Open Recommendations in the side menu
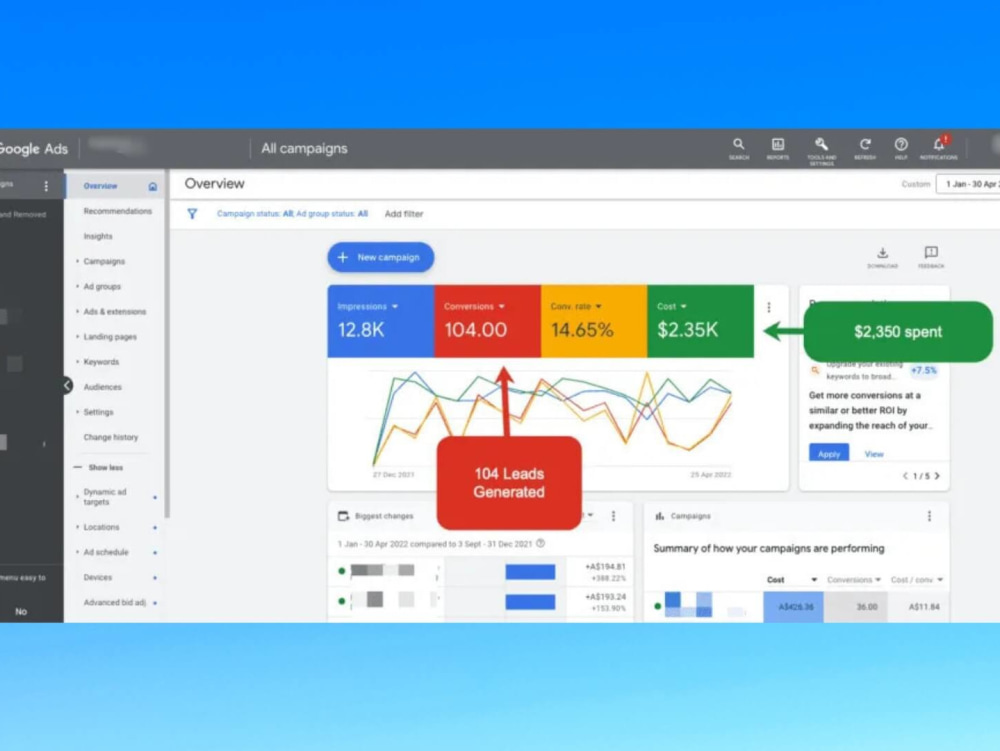1000x751 pixels. click(117, 211)
